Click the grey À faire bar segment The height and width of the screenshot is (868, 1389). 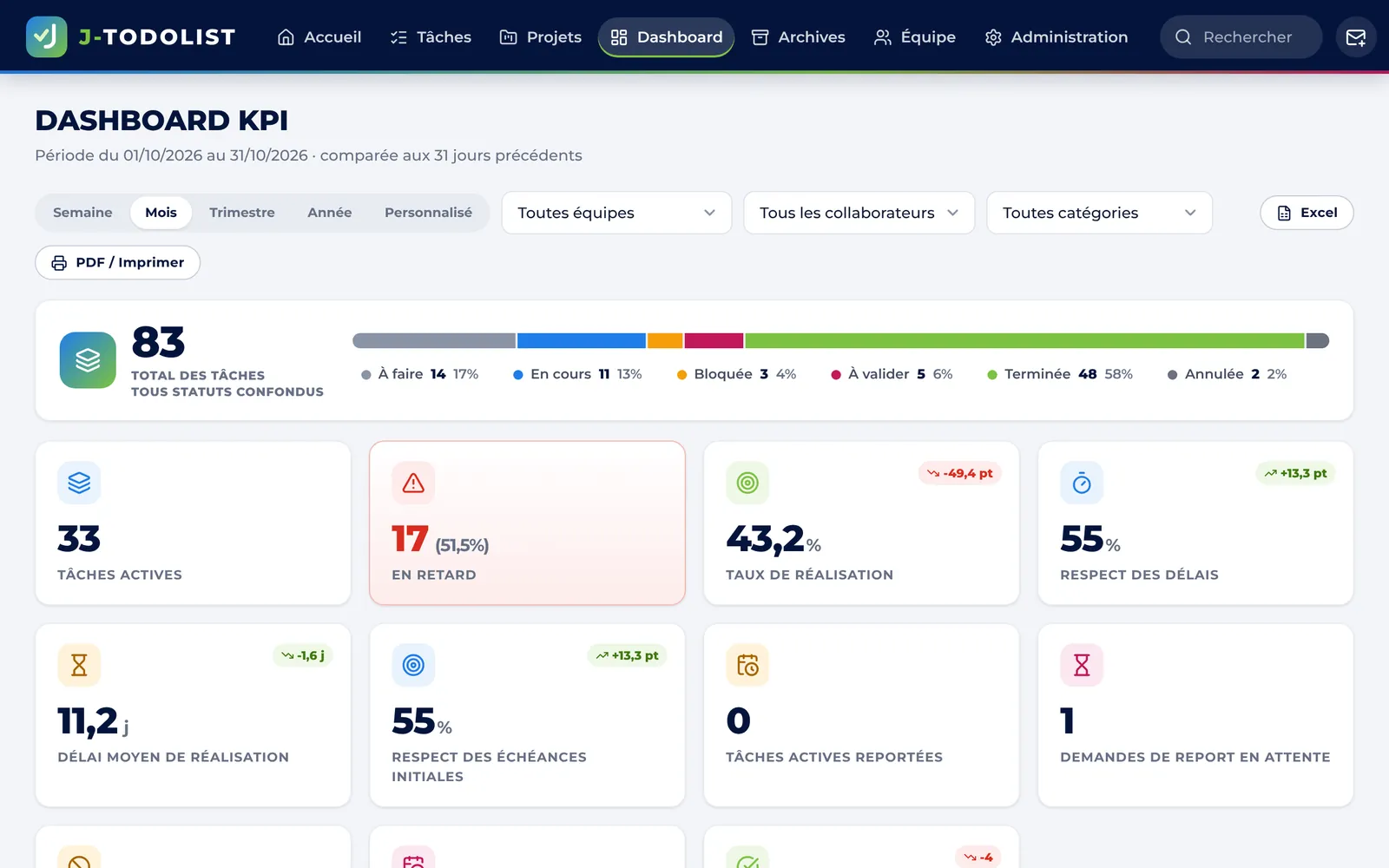(434, 341)
